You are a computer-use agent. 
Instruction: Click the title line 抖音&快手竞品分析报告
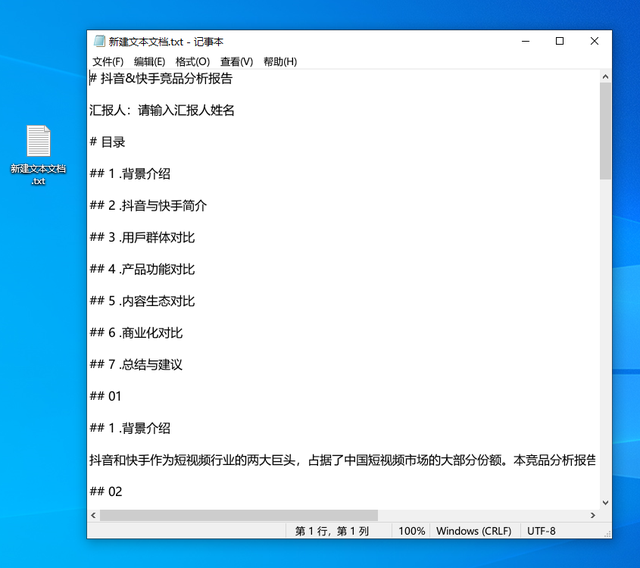161,78
